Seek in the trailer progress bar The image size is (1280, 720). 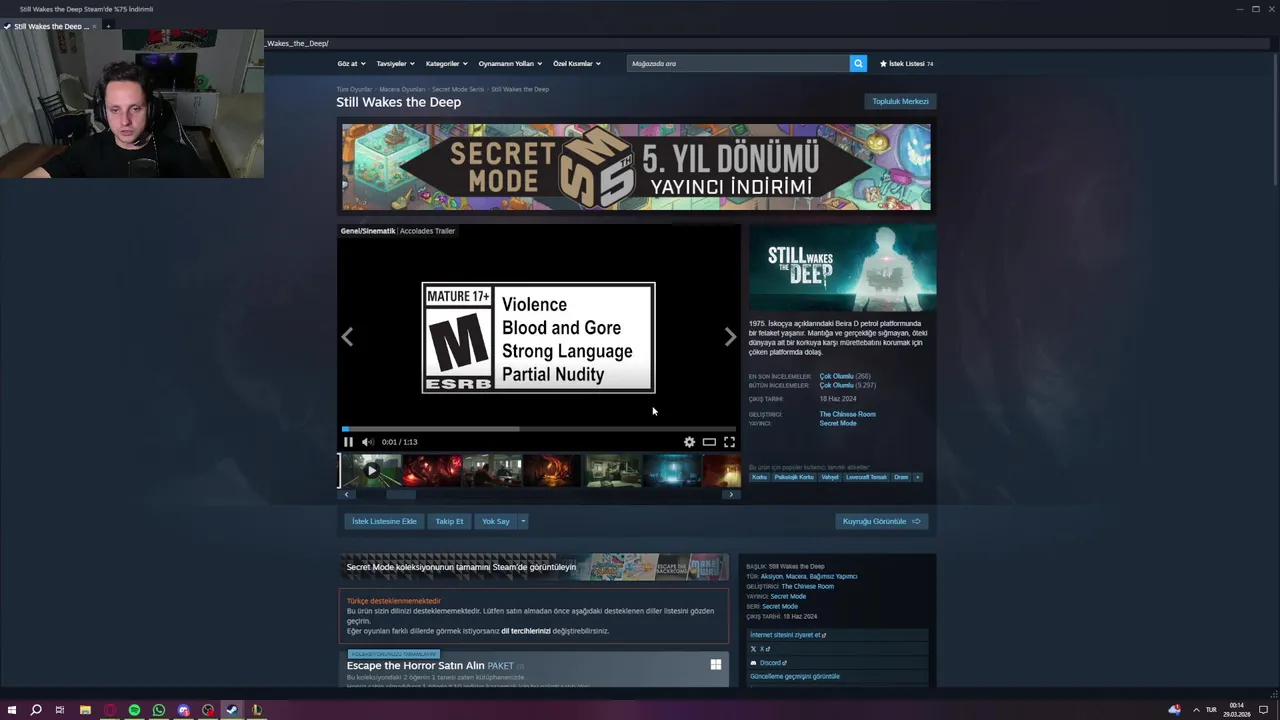538,429
